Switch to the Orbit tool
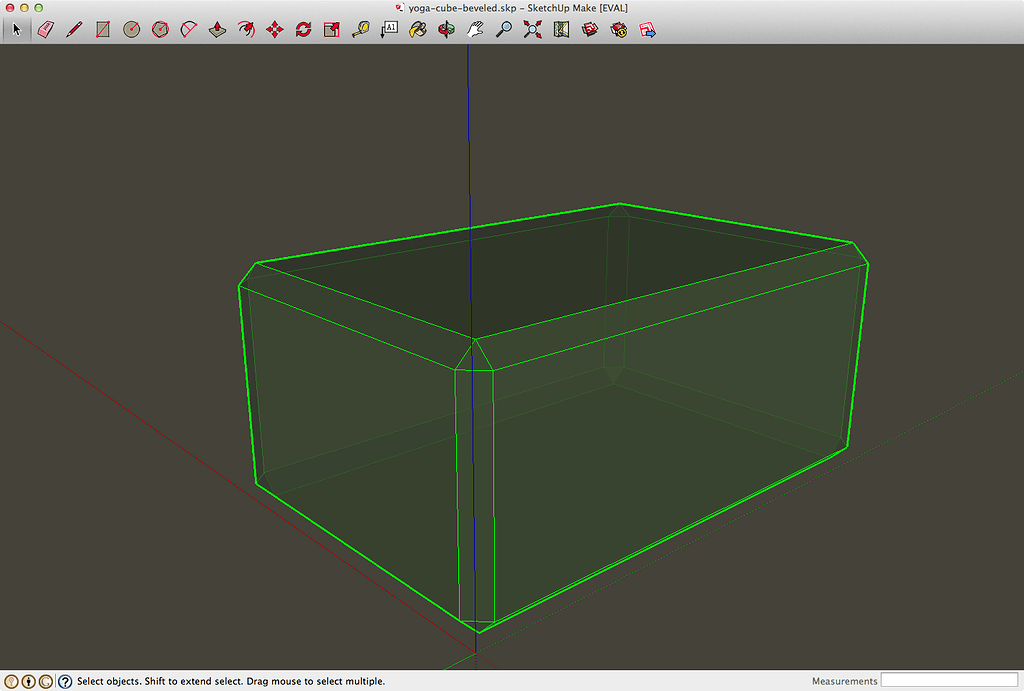1024x691 pixels. pos(446,29)
